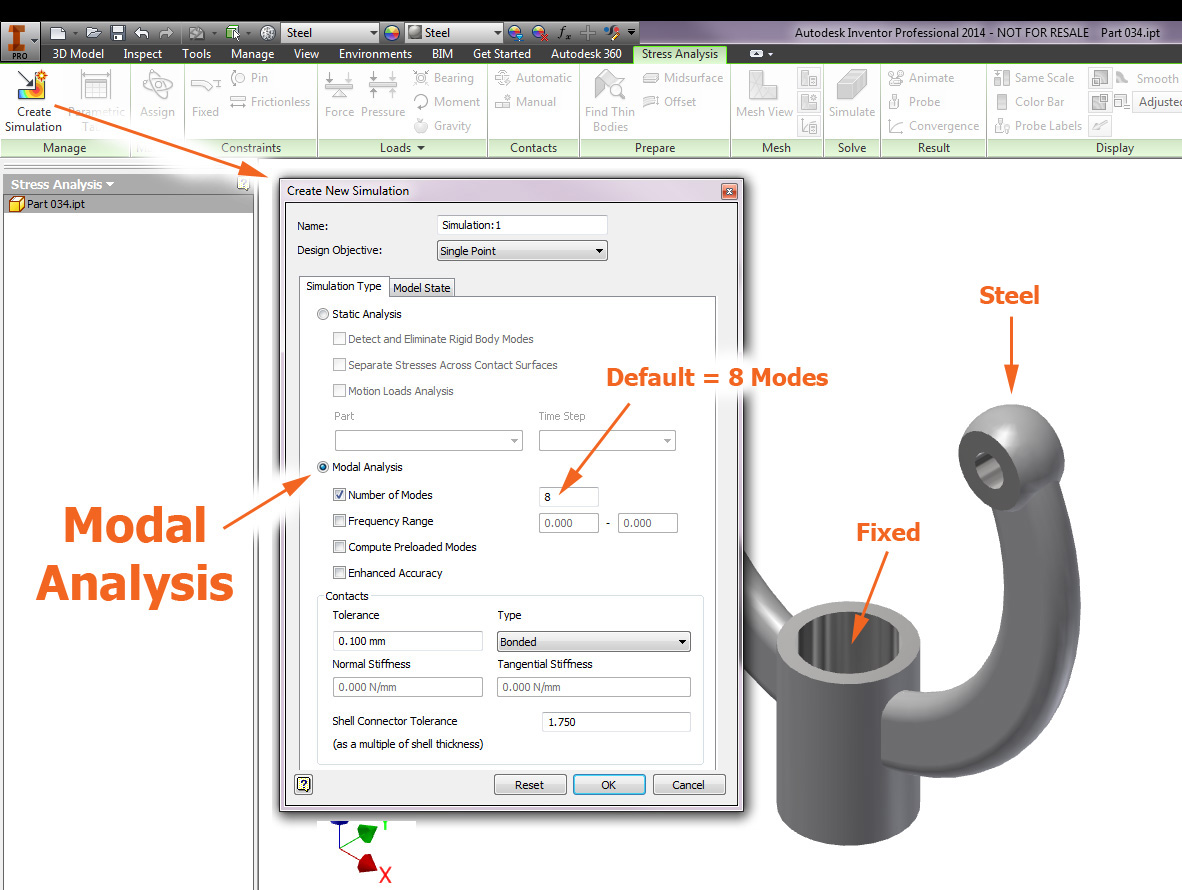Expand the Loads panel dropdown

click(x=403, y=148)
